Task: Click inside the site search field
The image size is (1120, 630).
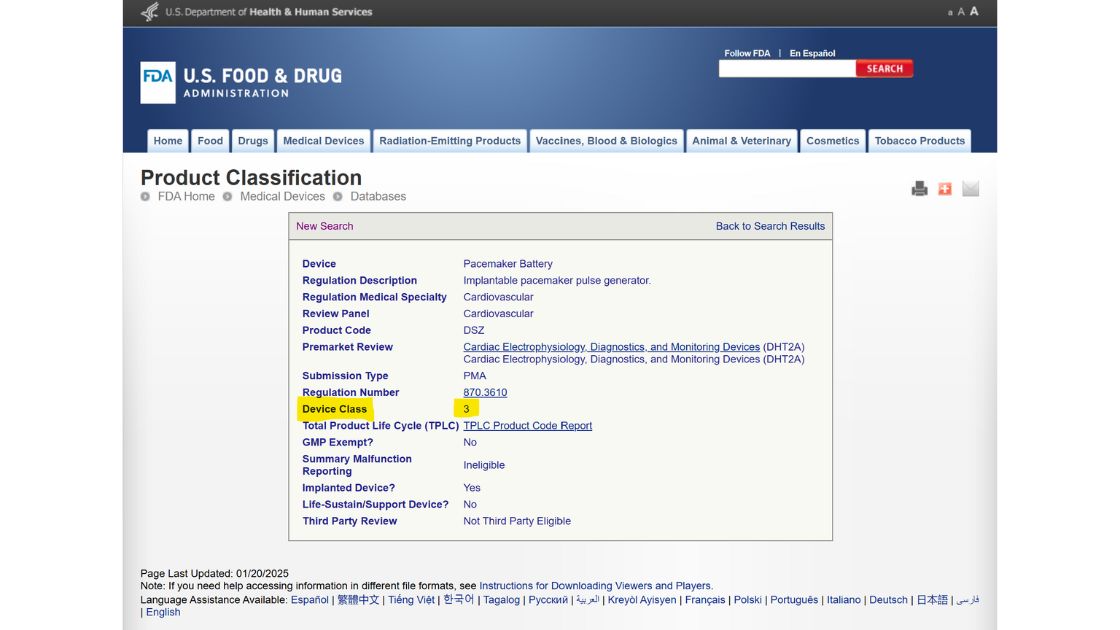Action: click(786, 69)
